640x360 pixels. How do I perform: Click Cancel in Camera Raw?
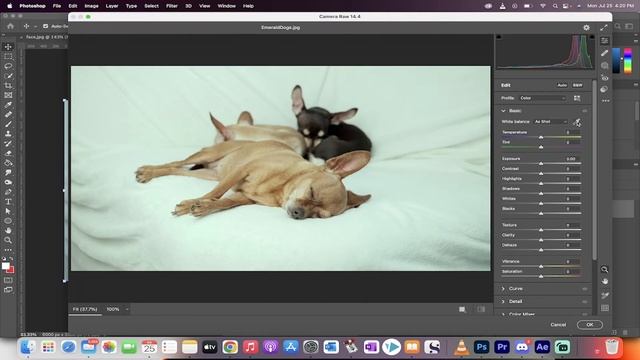pos(558,325)
